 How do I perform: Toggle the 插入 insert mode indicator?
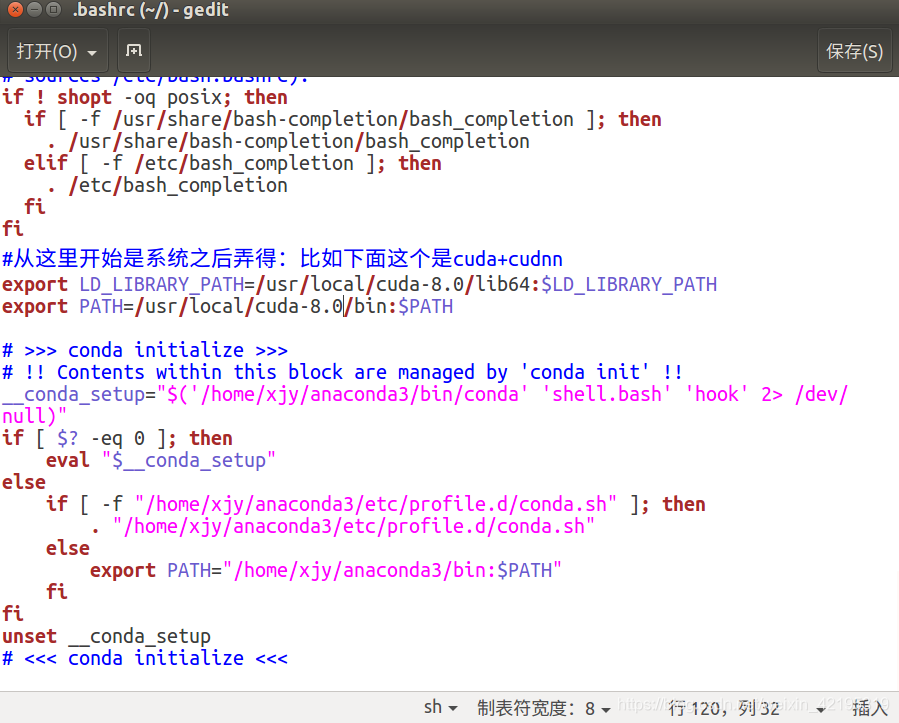[x=870, y=708]
